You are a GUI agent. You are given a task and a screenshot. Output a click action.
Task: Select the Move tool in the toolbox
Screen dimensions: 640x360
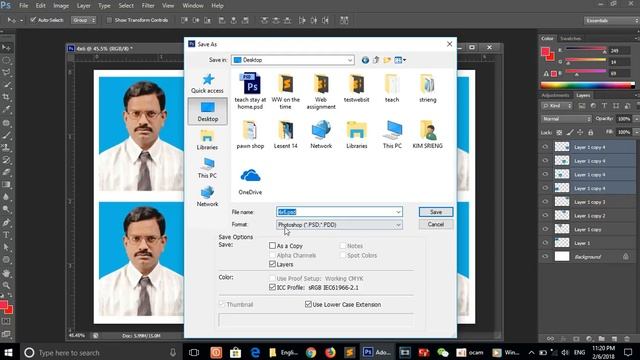pos(6,48)
